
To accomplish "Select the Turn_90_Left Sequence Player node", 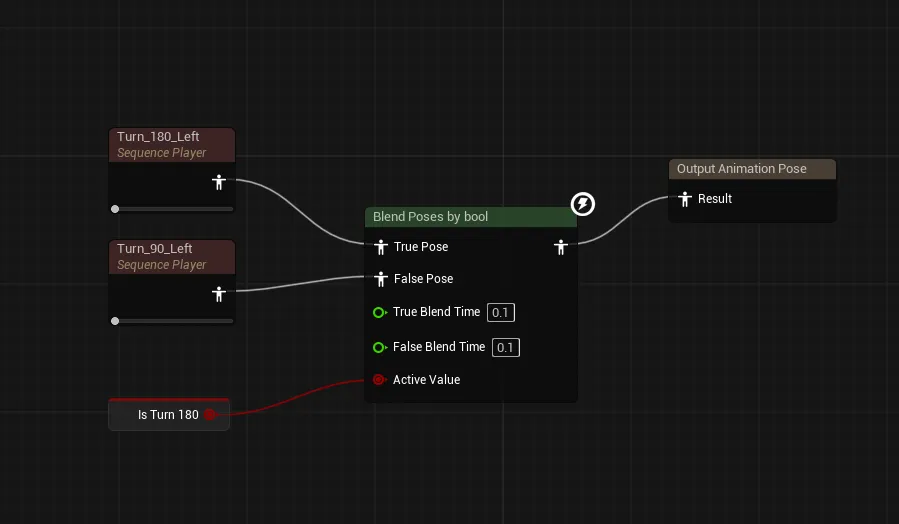I will (x=171, y=257).
